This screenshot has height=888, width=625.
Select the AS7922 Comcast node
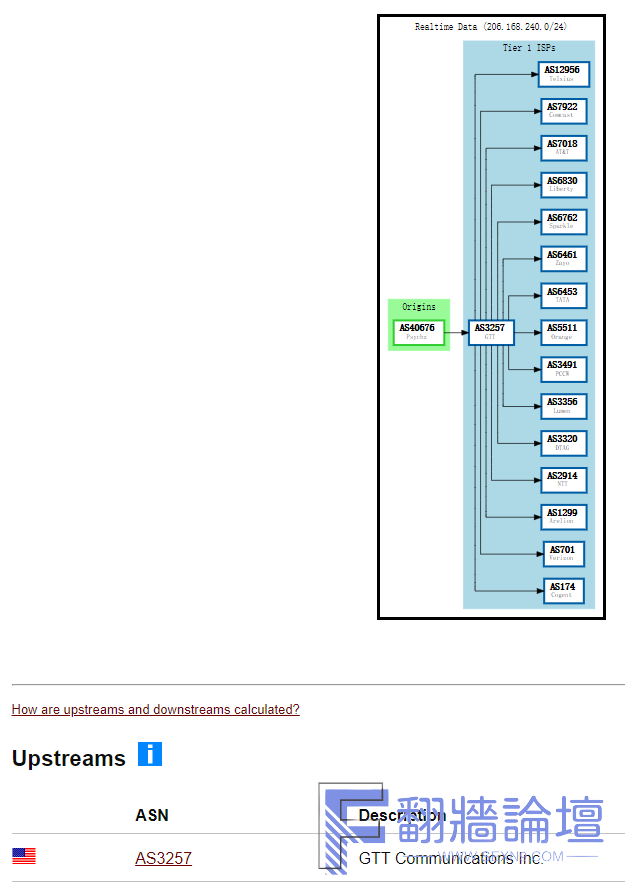coord(563,111)
